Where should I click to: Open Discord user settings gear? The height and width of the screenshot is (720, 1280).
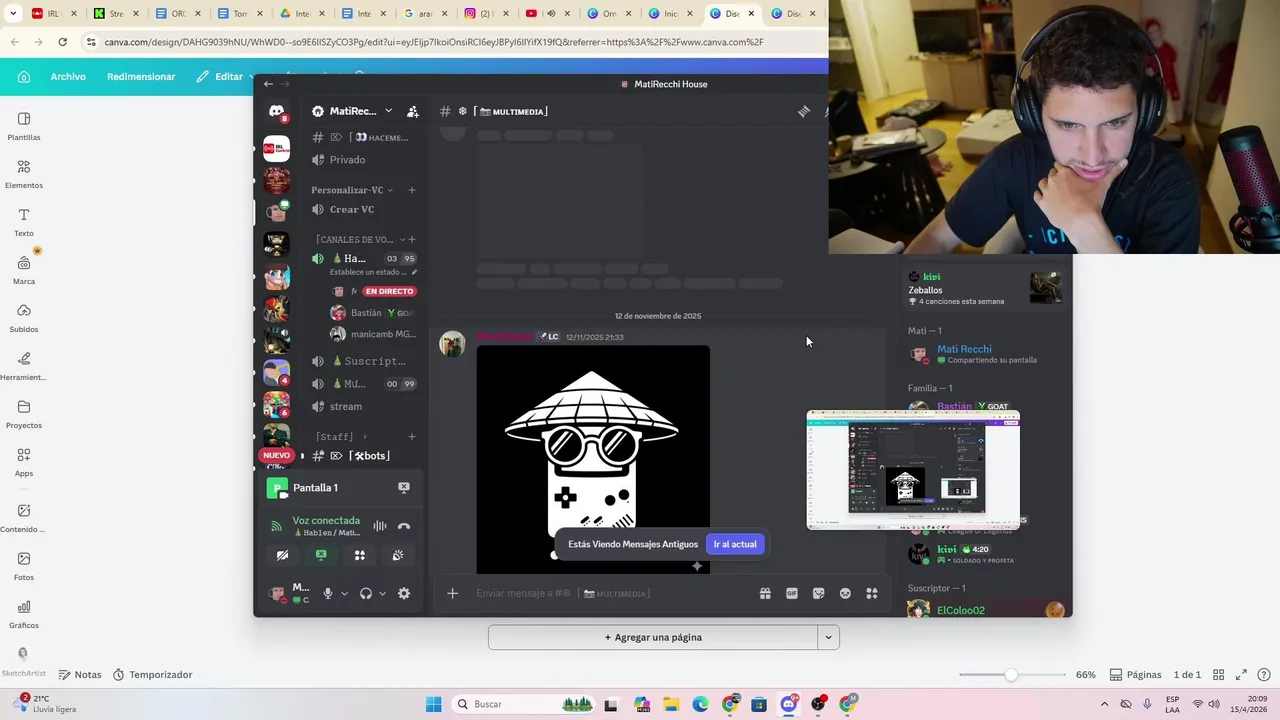[404, 593]
